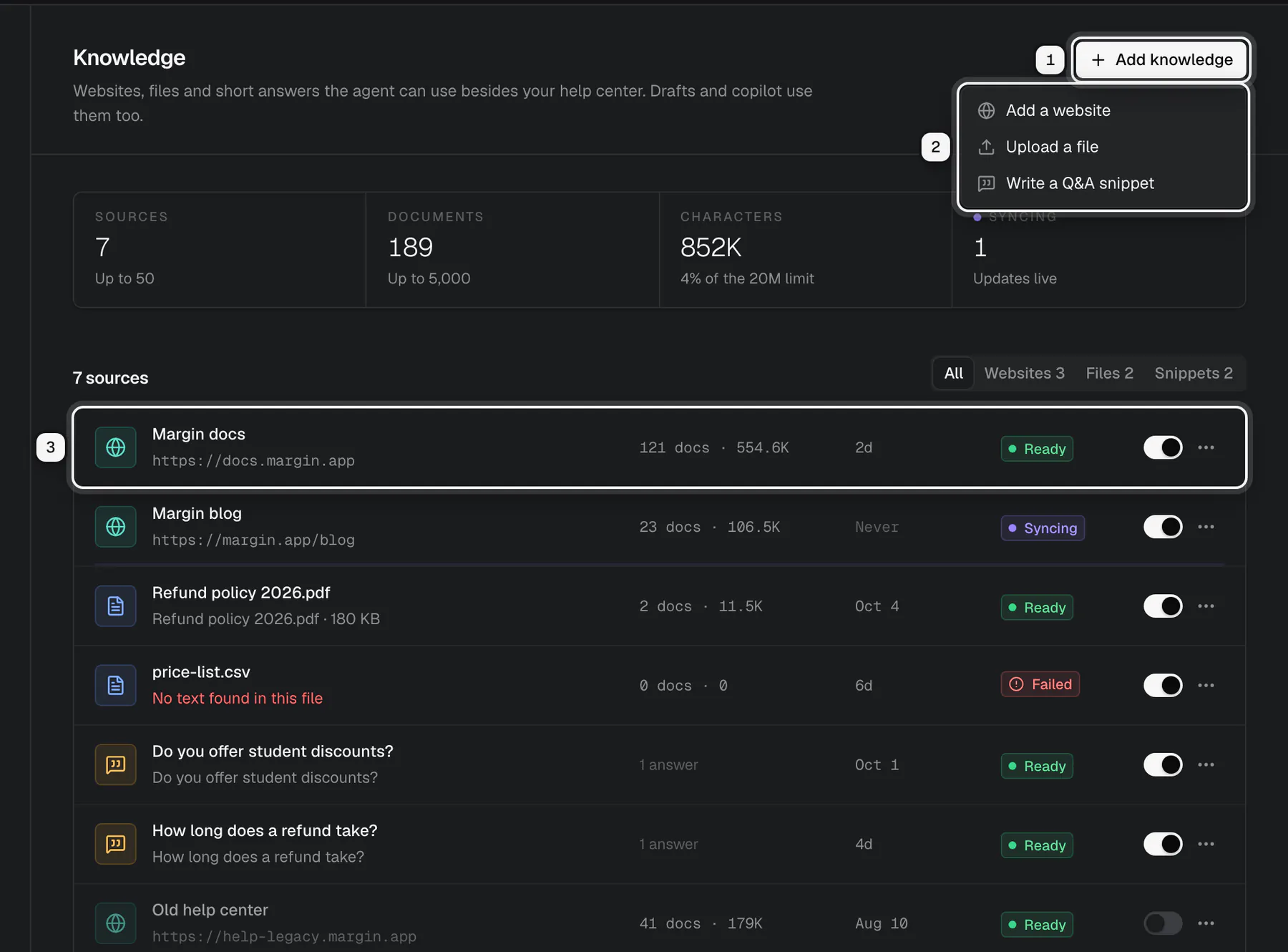Image resolution: width=1288 pixels, height=952 pixels.
Task: Click file icon of price-list.csv
Action: pyautogui.click(x=116, y=686)
